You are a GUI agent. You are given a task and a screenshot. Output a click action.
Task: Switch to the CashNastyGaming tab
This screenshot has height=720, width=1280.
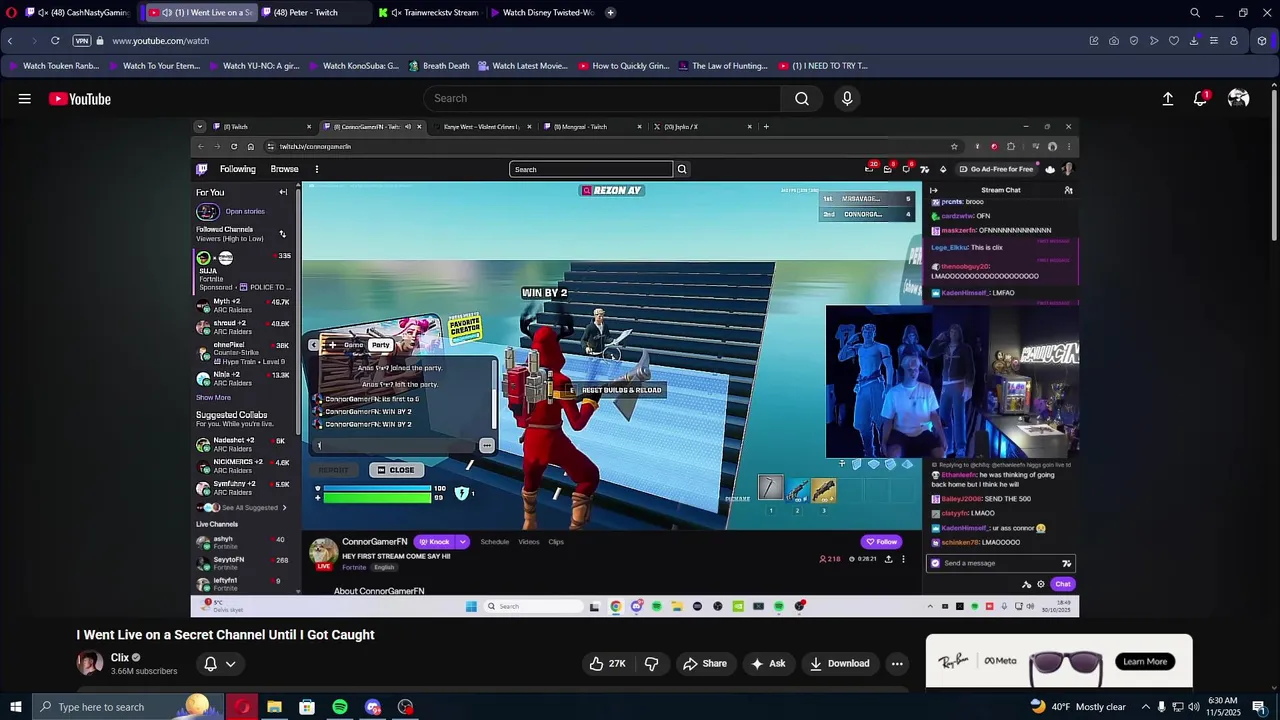coord(78,13)
